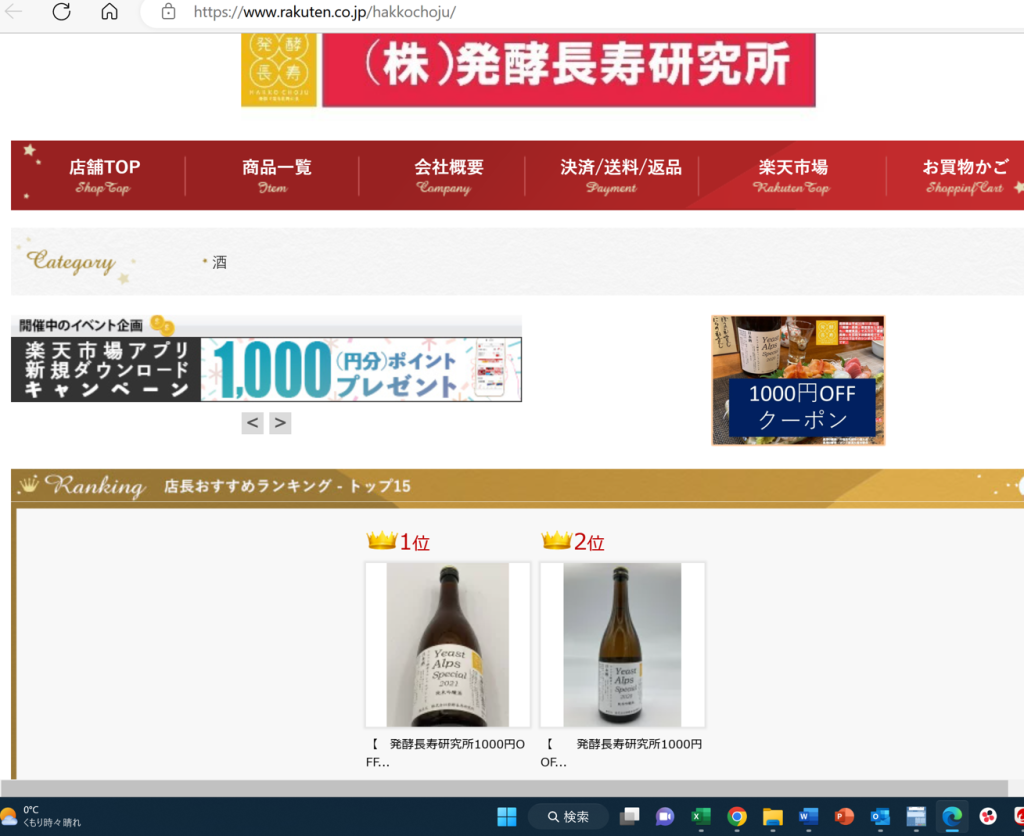Open the 会社概要 Company menu
This screenshot has width=1024, height=836.
[x=448, y=176]
